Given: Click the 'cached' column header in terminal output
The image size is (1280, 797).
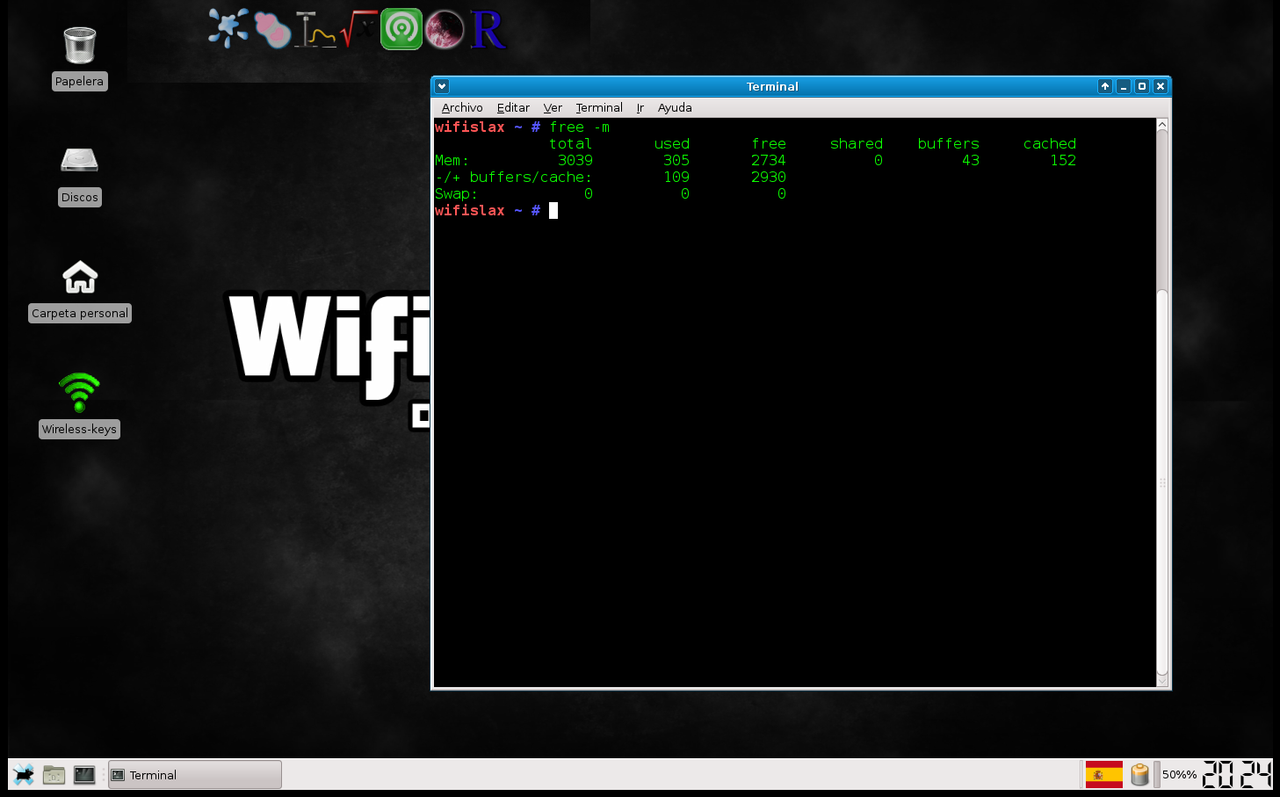Looking at the screenshot, I should (x=1049, y=144).
